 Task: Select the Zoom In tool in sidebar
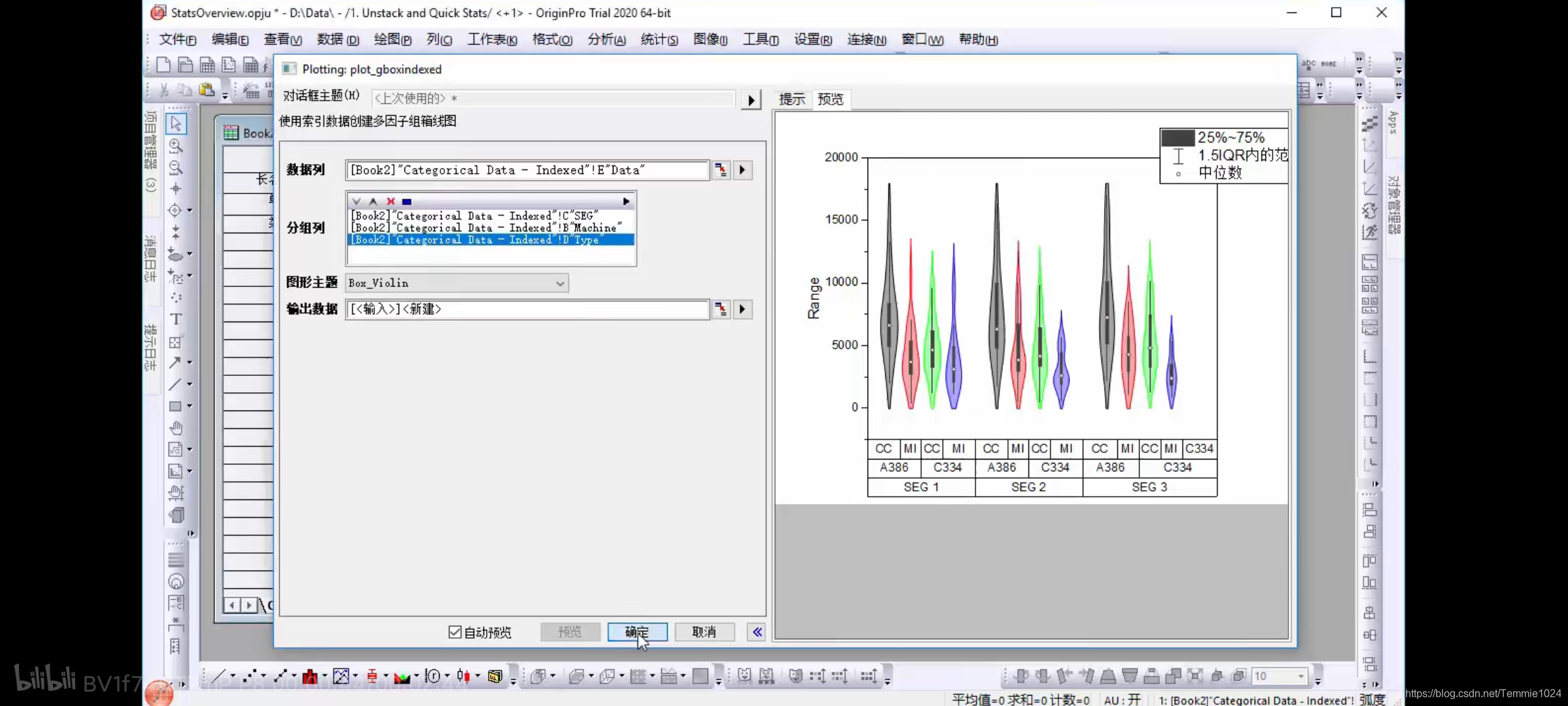(x=176, y=145)
